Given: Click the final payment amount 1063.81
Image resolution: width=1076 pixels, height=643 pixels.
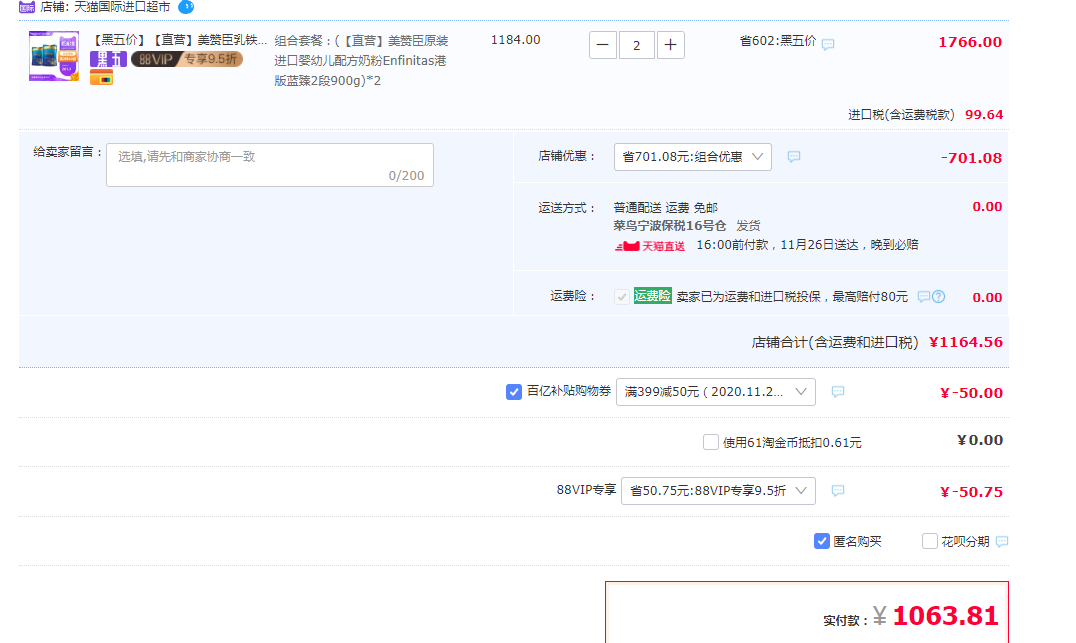Looking at the screenshot, I should (x=945, y=616).
